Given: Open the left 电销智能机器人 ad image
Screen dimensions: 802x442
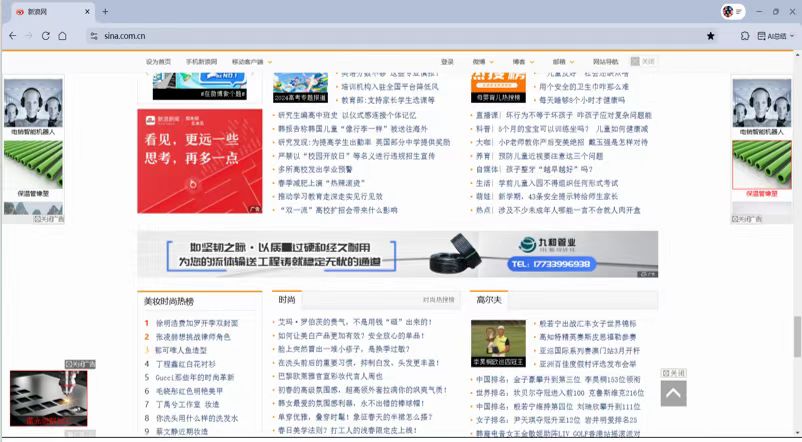Looking at the screenshot, I should 33,103.
